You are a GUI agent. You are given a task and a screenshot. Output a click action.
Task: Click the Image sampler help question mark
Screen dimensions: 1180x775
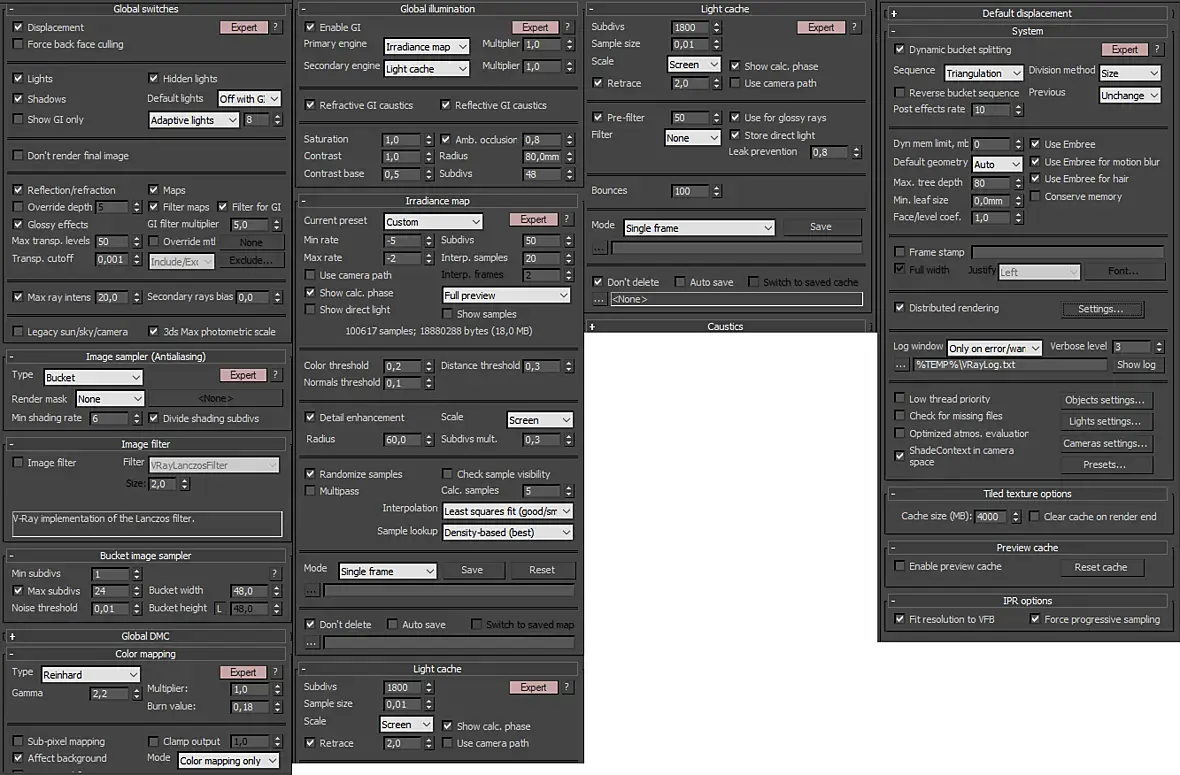pos(275,375)
